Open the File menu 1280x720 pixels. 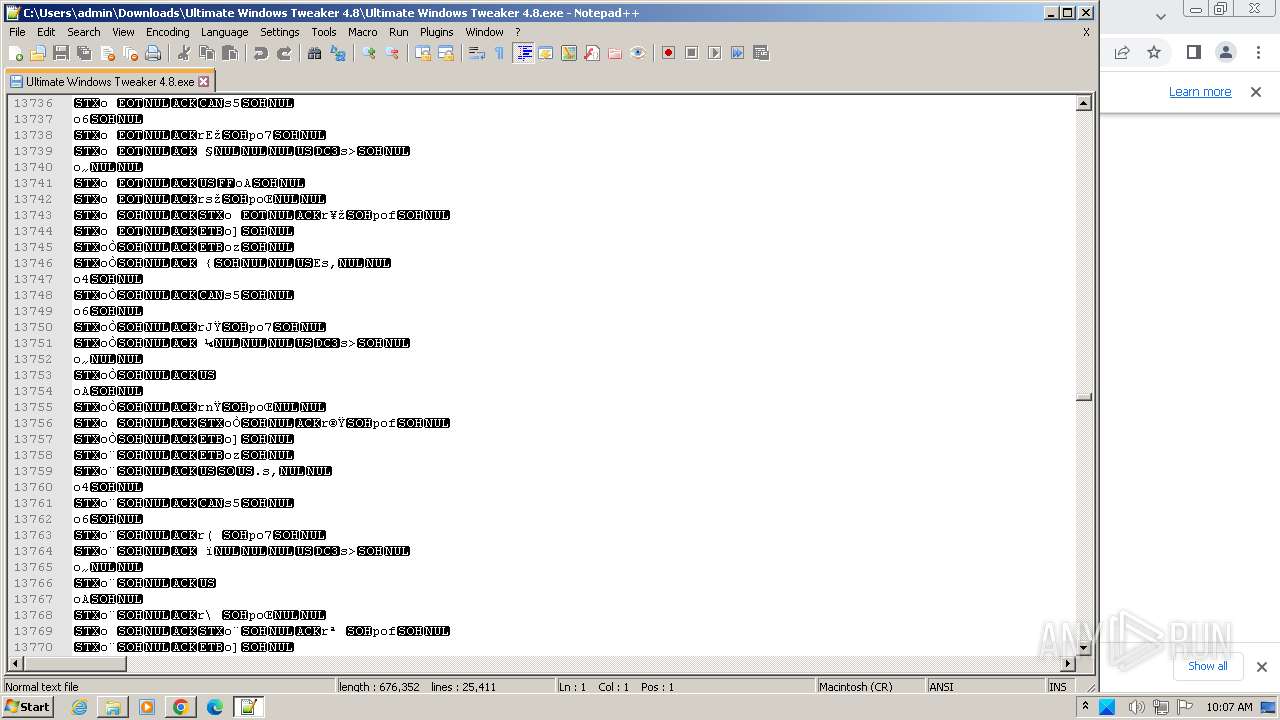17,32
